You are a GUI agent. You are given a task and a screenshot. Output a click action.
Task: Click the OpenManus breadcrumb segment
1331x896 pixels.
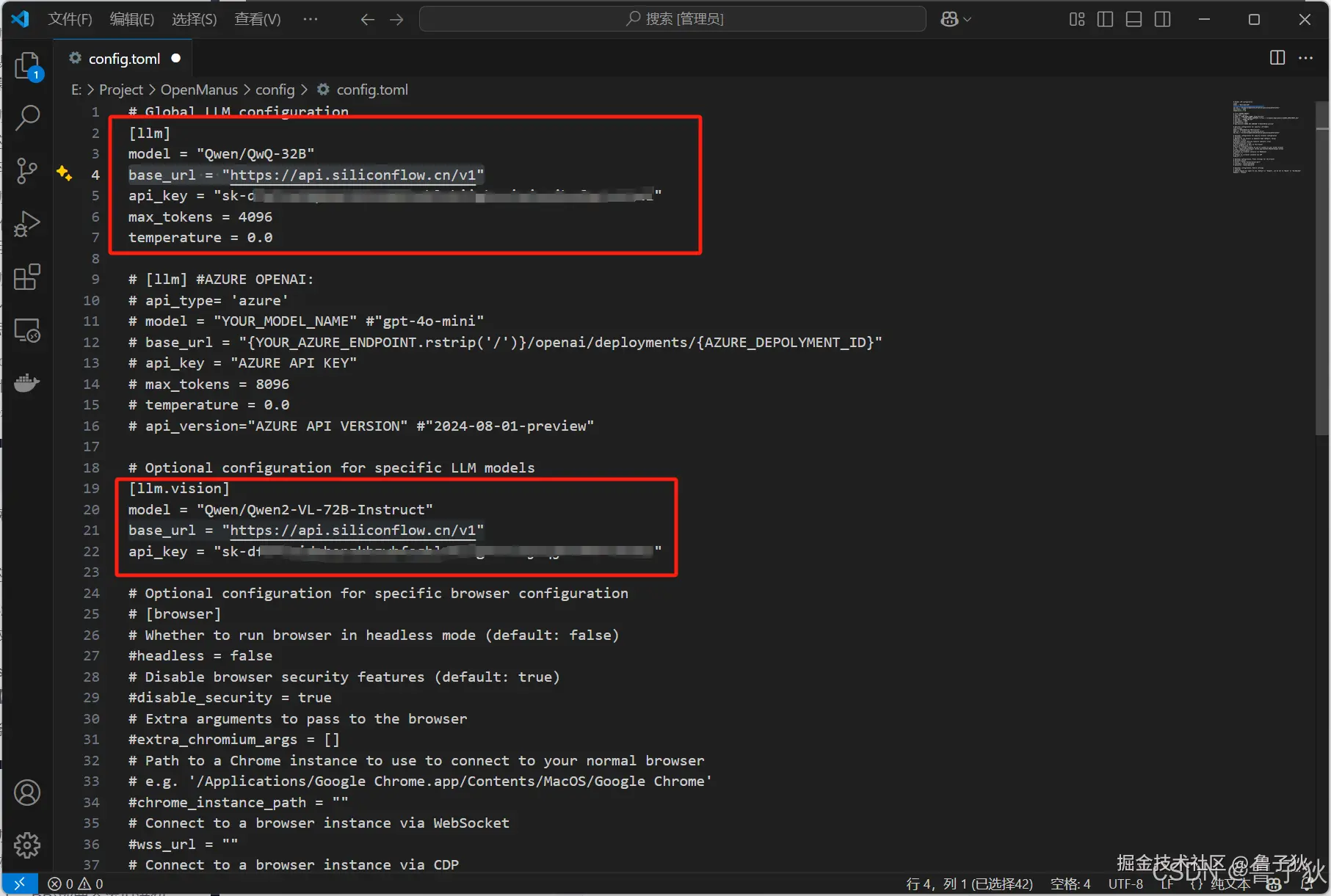click(x=199, y=90)
